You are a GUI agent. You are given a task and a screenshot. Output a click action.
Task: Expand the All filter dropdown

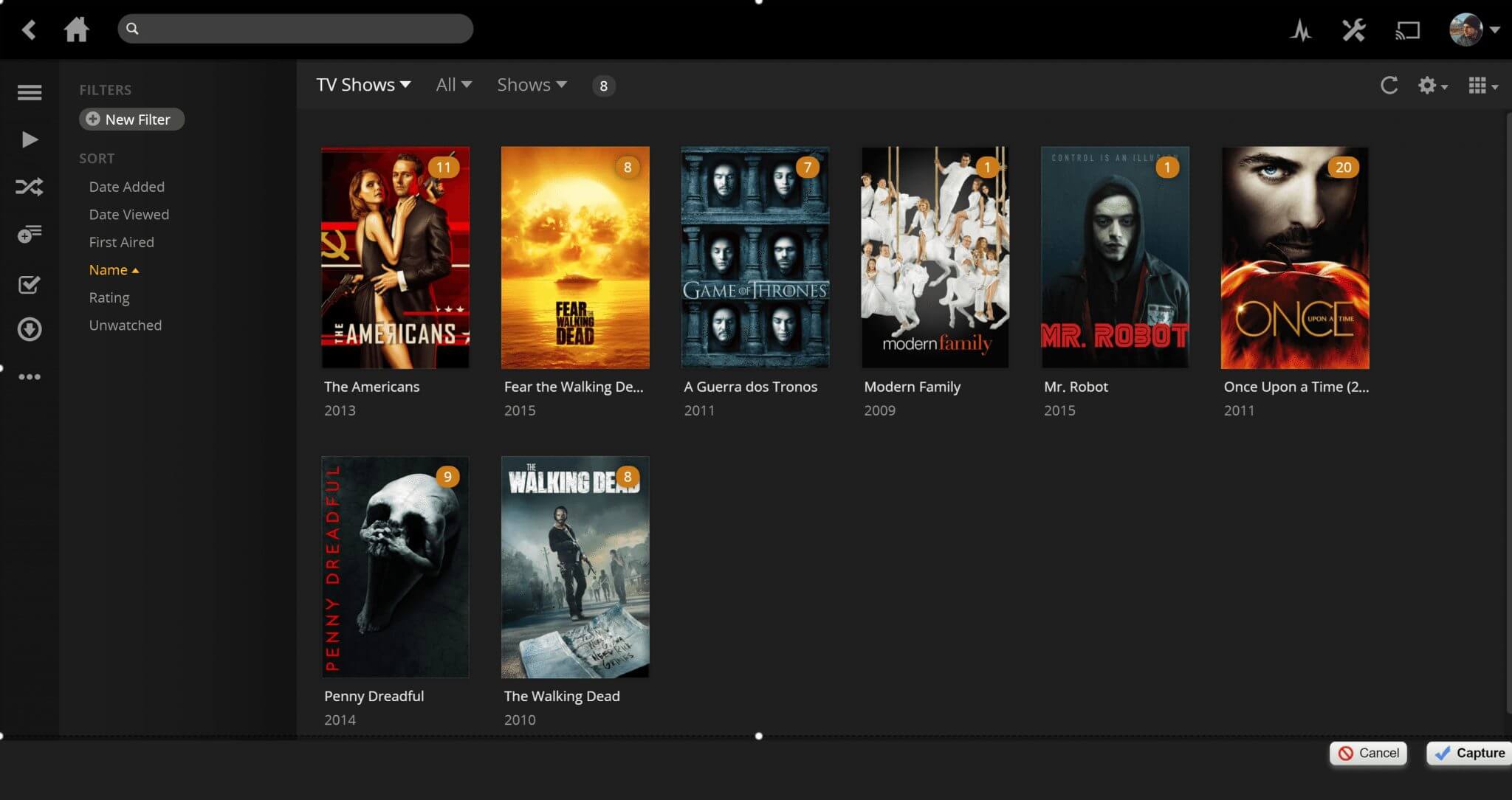453,85
